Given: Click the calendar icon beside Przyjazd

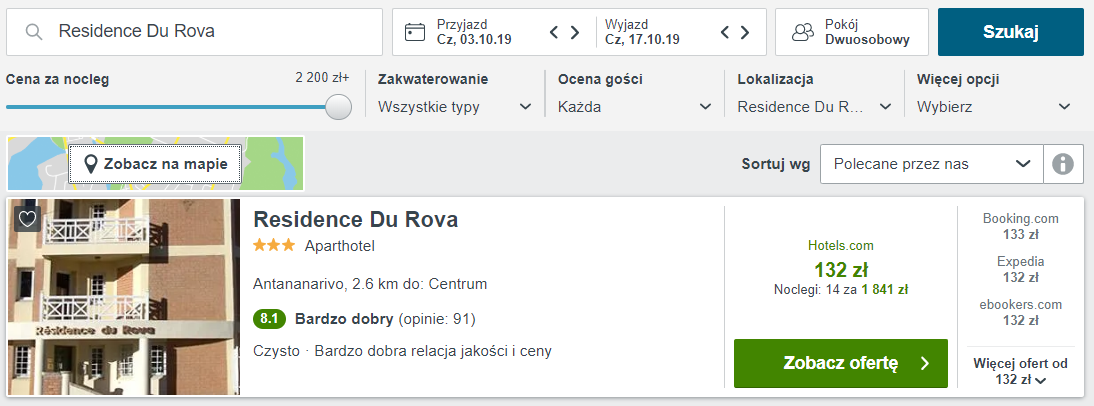Looking at the screenshot, I should pyautogui.click(x=415, y=32).
